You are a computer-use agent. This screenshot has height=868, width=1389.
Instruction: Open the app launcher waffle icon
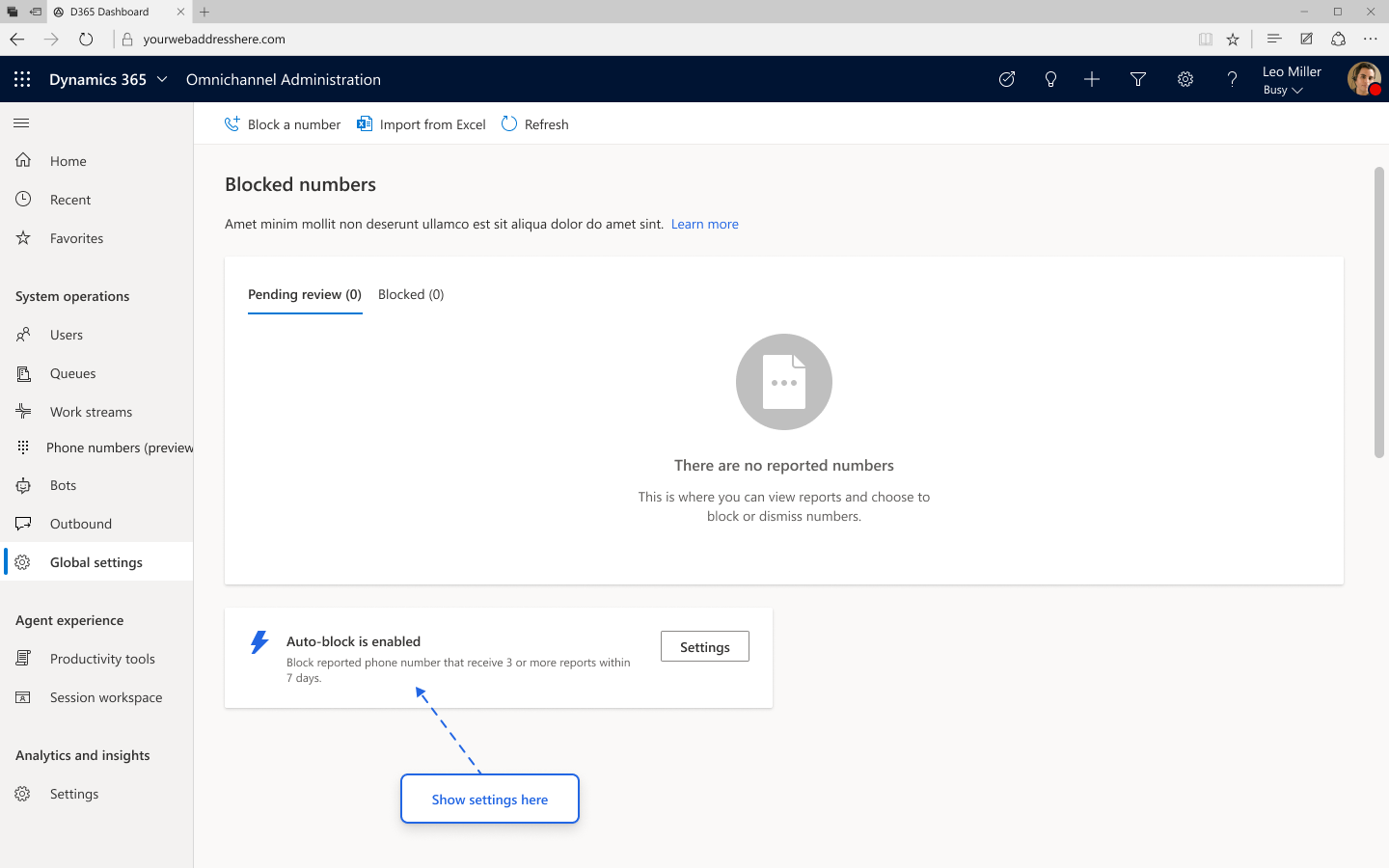pyautogui.click(x=22, y=79)
